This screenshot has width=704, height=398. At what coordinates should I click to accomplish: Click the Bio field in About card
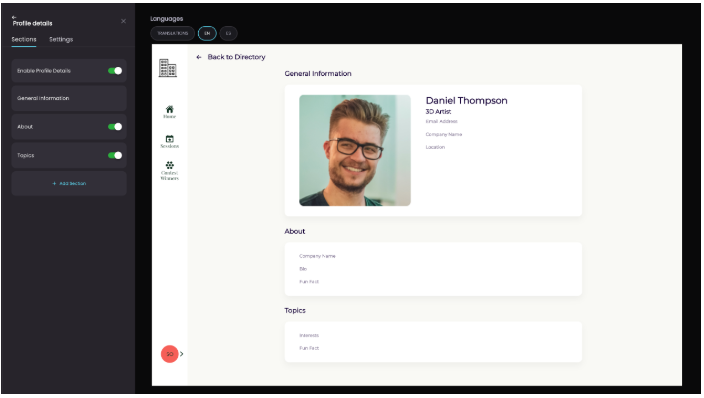click(303, 269)
